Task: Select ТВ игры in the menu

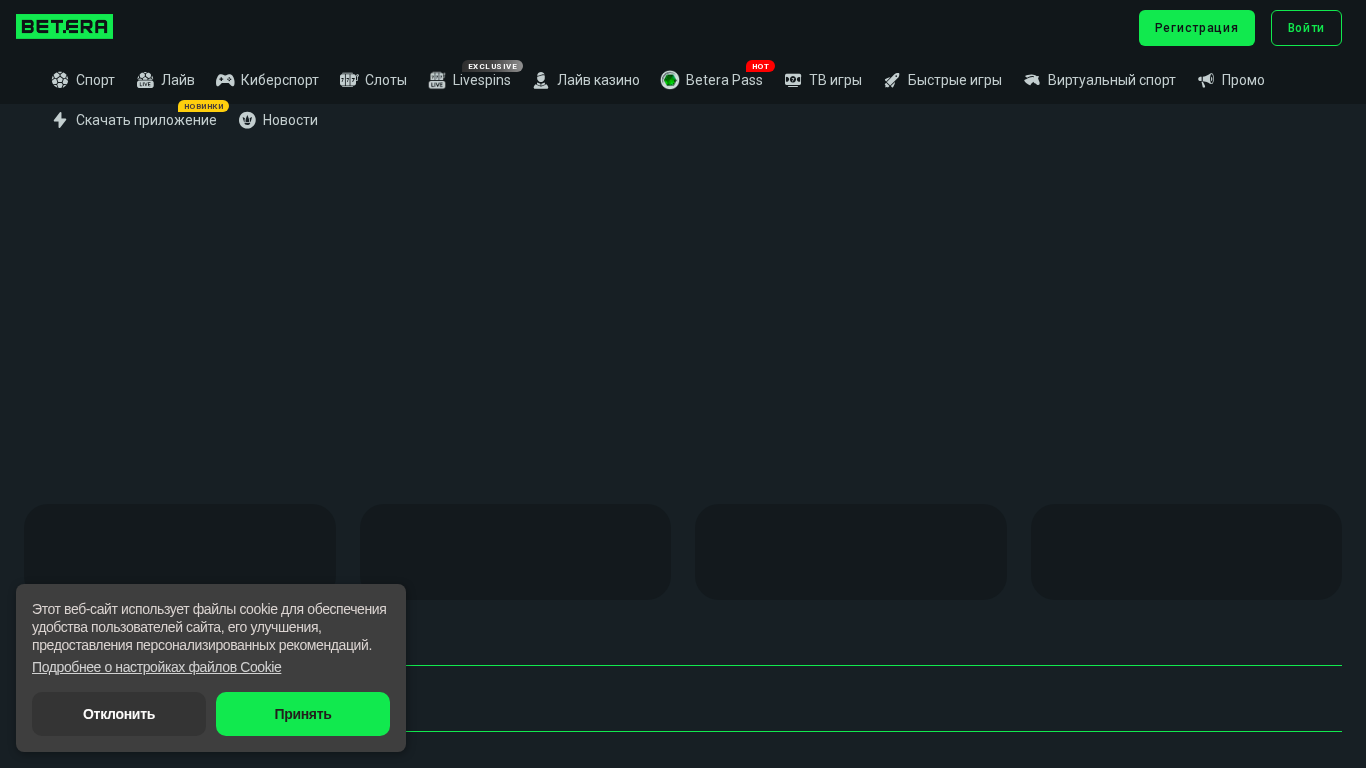Action: point(835,80)
